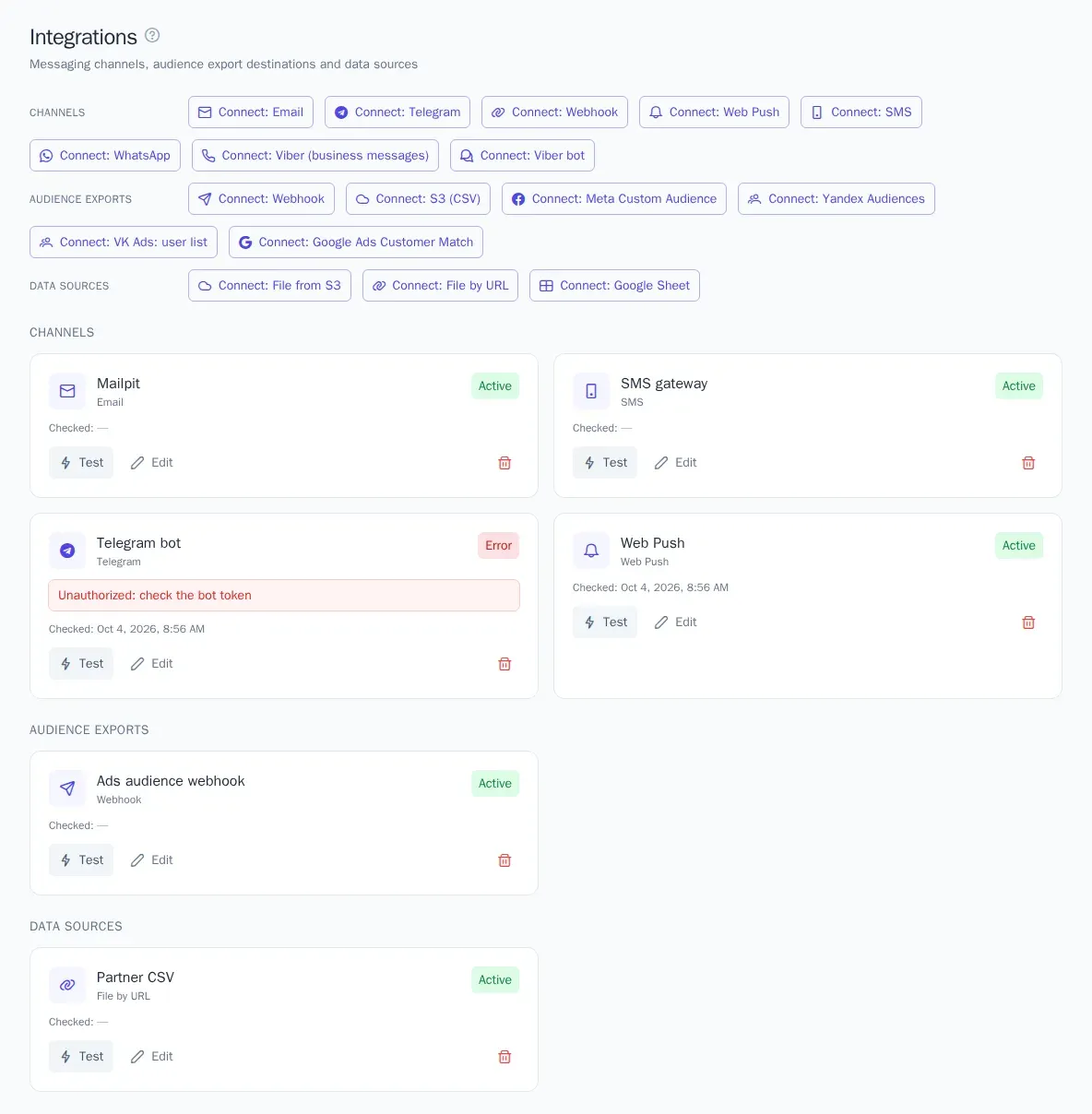This screenshot has height=1114, width=1092.
Task: Click the Active badge on Partner CSV
Action: click(495, 980)
